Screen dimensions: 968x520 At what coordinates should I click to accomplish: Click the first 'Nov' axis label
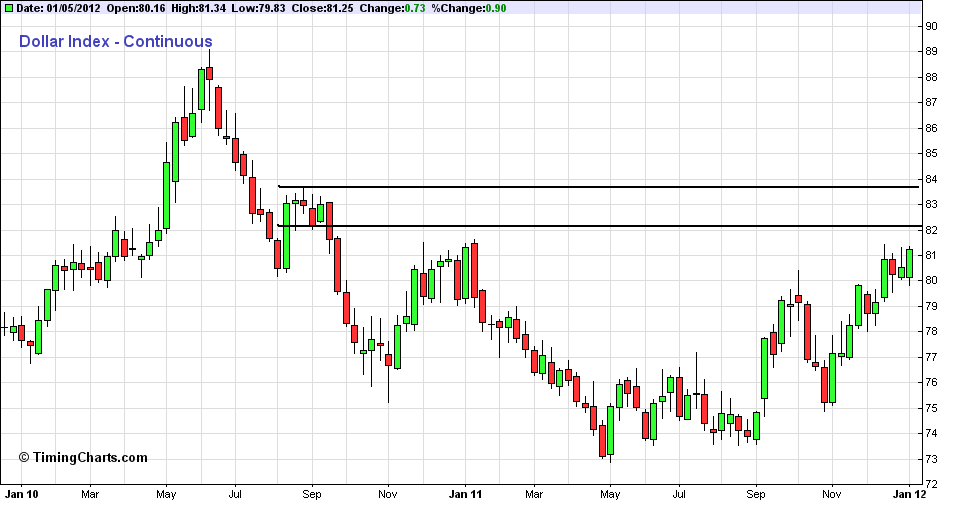pyautogui.click(x=388, y=494)
